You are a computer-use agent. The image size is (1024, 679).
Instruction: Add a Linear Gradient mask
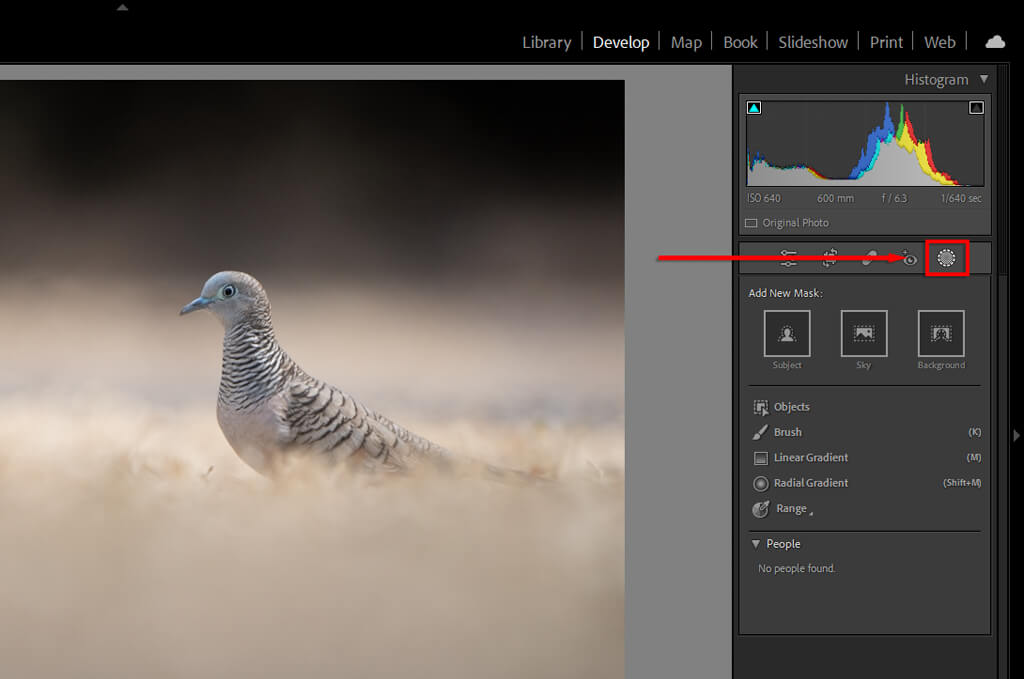coord(810,458)
